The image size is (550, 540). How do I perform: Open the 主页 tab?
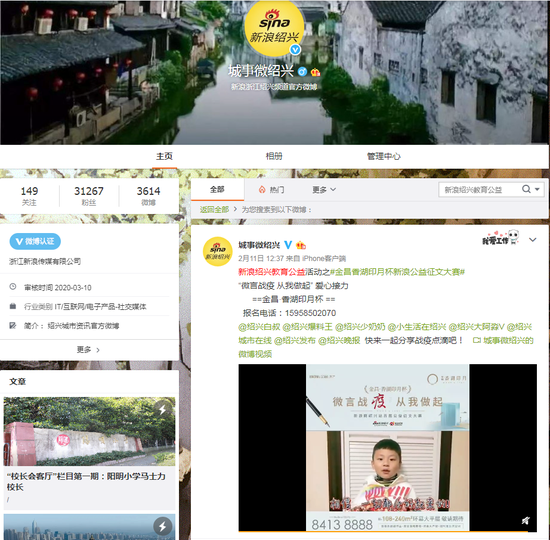pos(165,156)
